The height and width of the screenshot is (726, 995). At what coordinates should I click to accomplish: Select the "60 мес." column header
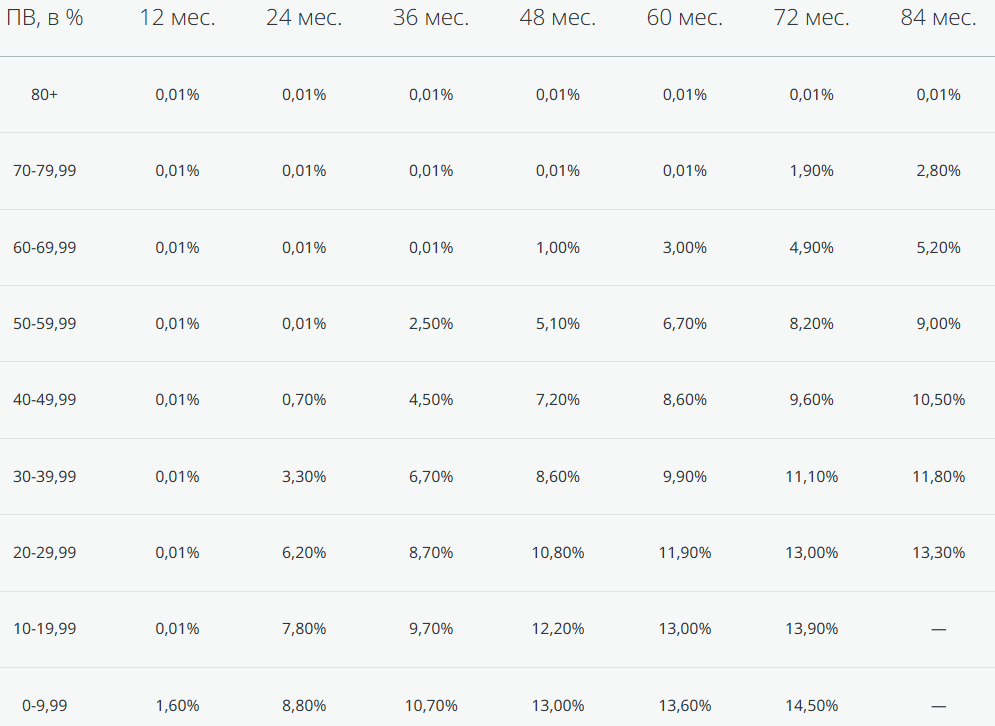tap(685, 18)
